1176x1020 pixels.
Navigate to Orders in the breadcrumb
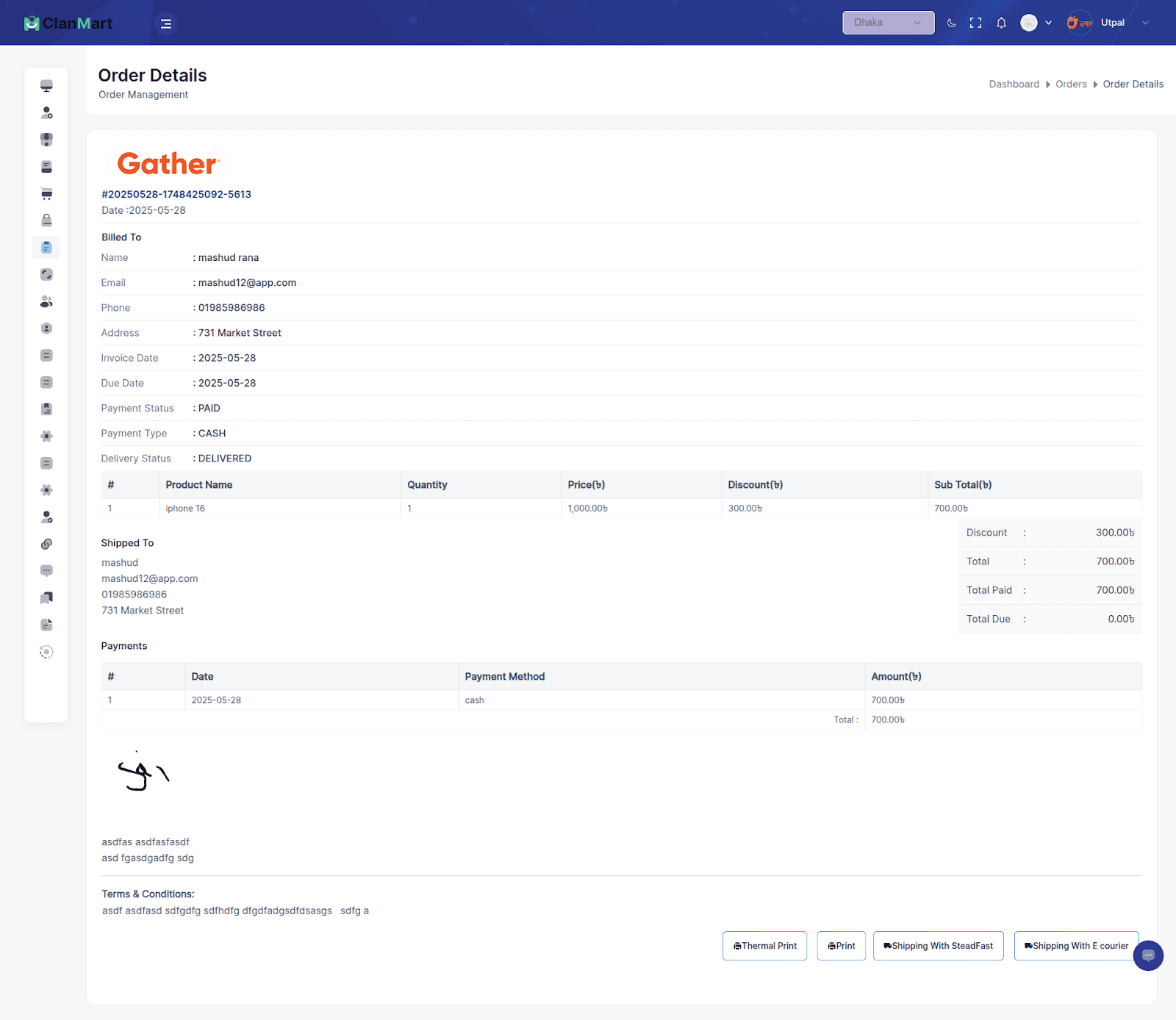pos(1071,85)
